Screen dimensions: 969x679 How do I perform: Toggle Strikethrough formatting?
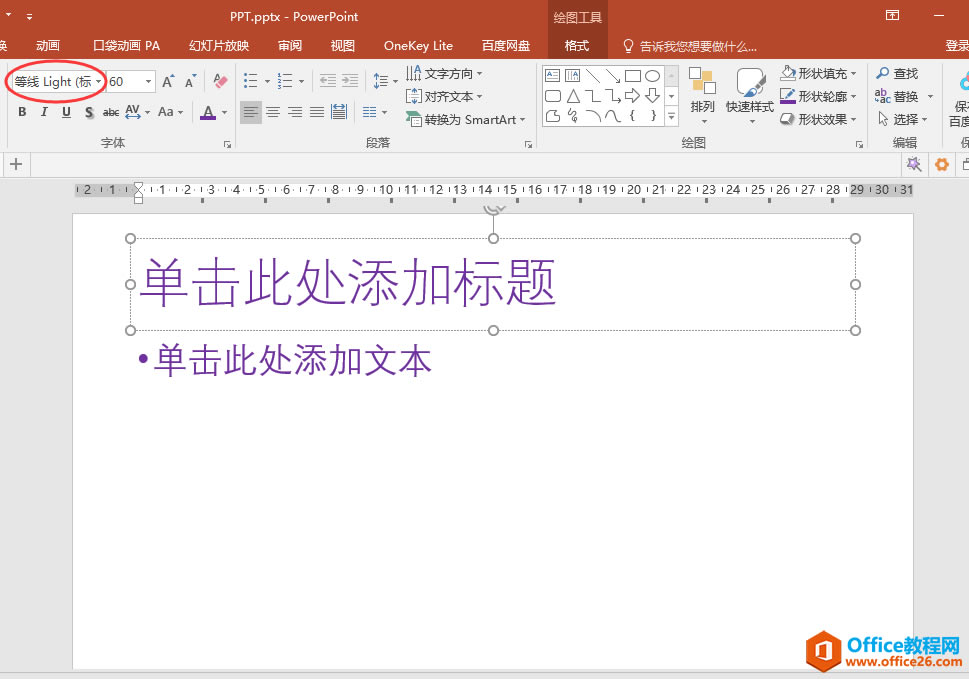[111, 112]
